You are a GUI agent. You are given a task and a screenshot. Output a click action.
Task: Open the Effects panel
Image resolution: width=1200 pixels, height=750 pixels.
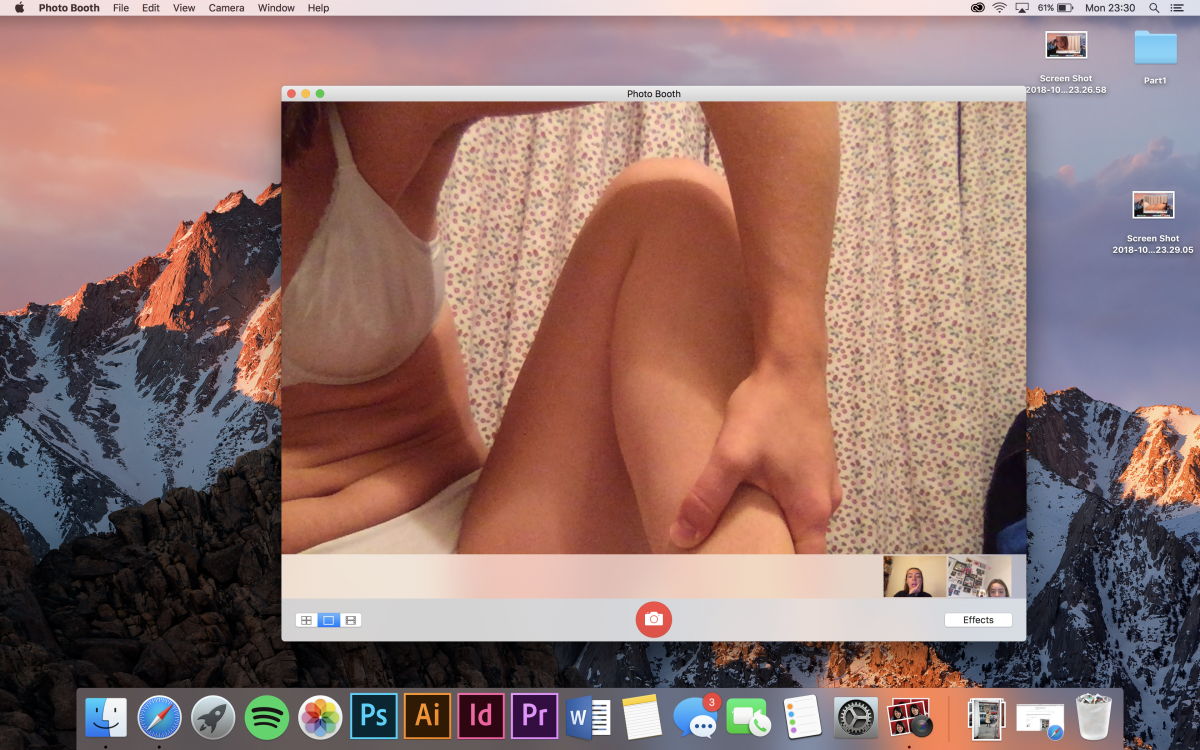point(977,620)
